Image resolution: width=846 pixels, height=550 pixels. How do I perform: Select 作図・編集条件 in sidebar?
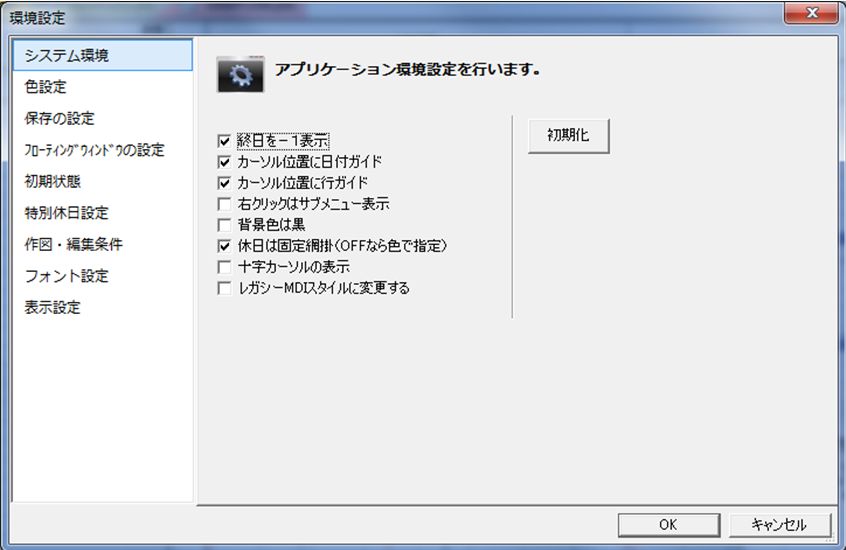[103, 245]
